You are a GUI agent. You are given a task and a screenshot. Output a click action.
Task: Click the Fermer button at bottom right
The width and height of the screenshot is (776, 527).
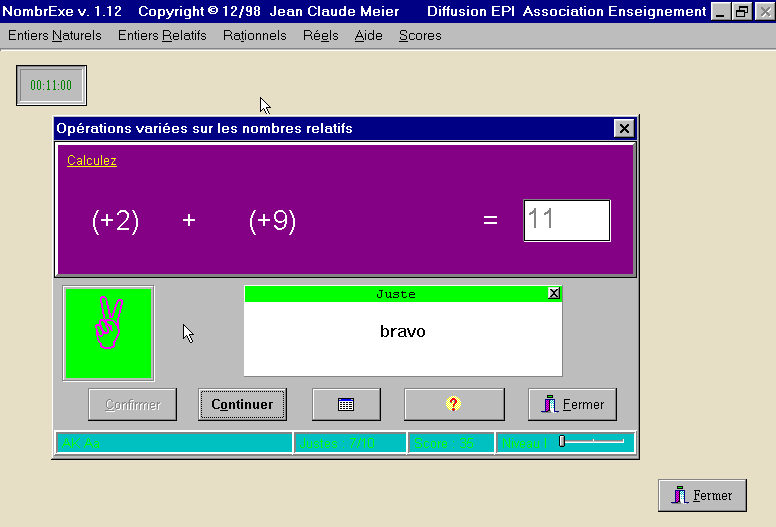point(702,495)
